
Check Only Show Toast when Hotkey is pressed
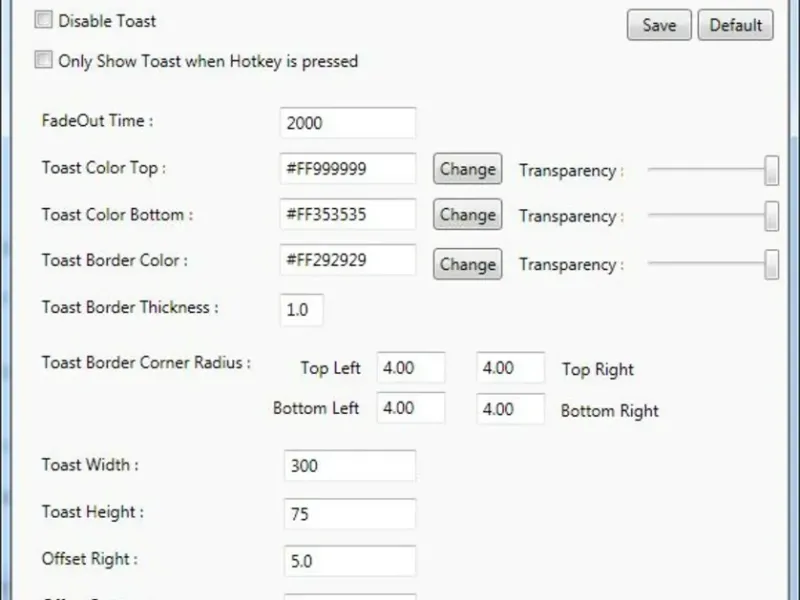(43, 60)
